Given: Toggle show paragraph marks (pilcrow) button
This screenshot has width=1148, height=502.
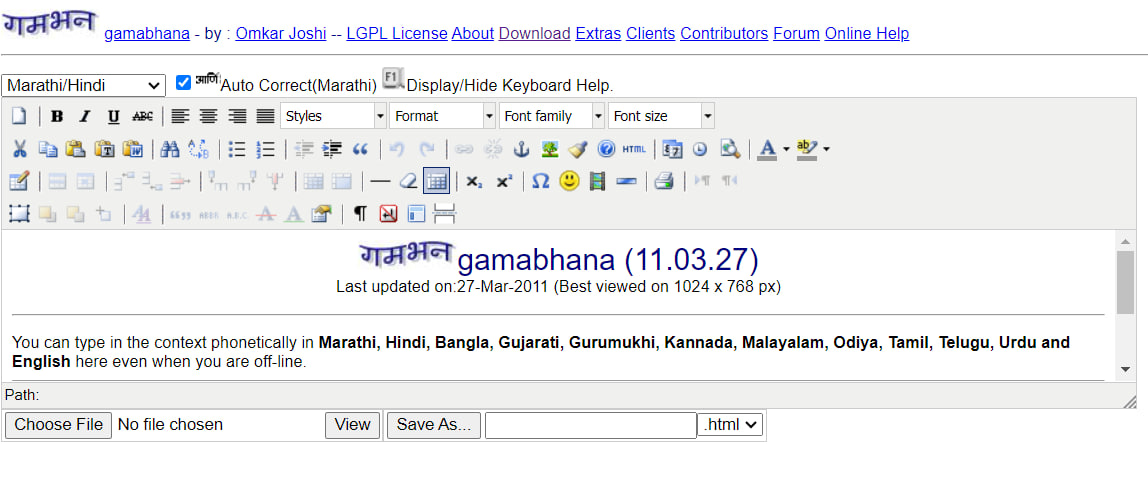Looking at the screenshot, I should coord(360,213).
